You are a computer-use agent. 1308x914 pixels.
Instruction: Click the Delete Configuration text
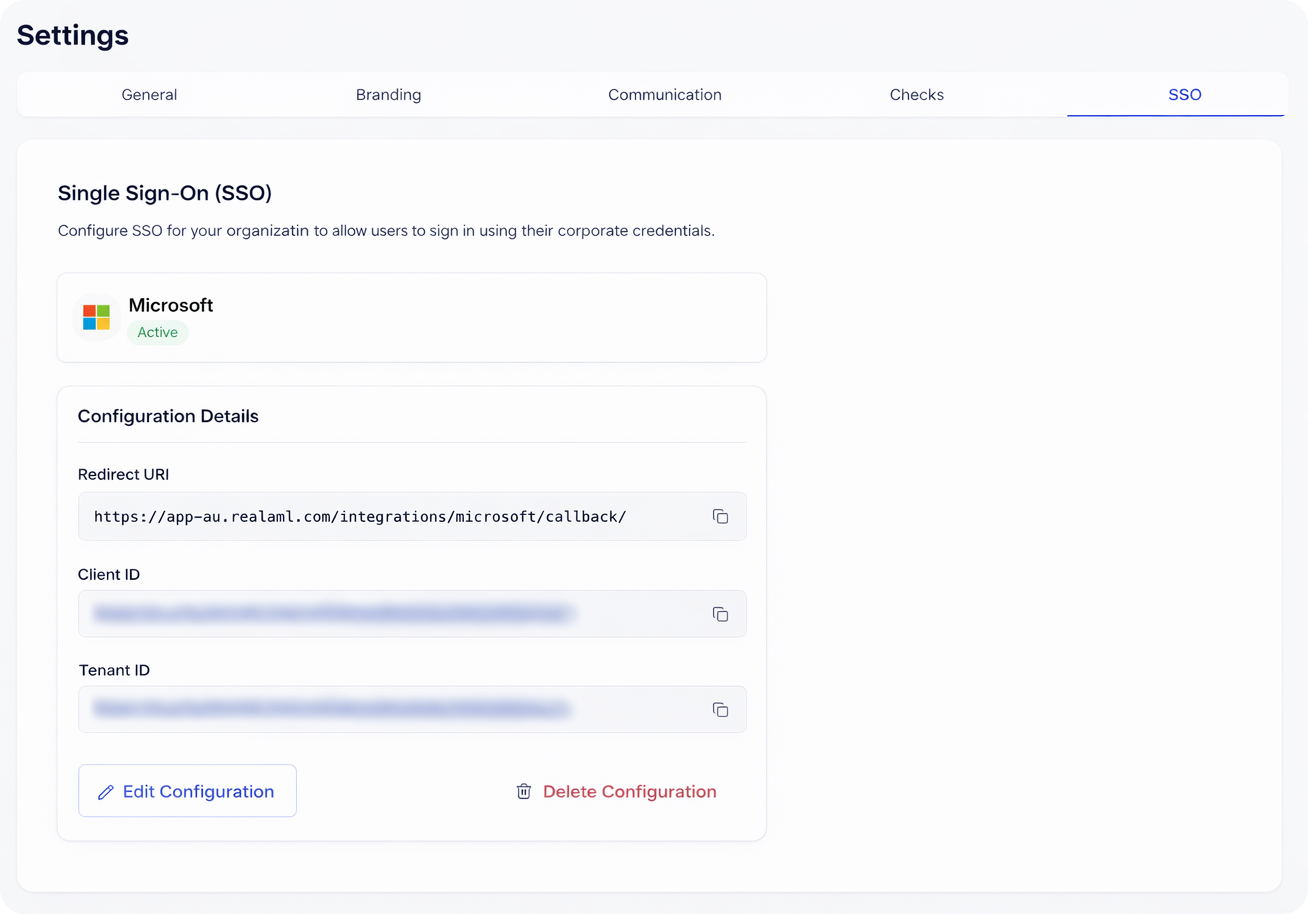tap(629, 792)
